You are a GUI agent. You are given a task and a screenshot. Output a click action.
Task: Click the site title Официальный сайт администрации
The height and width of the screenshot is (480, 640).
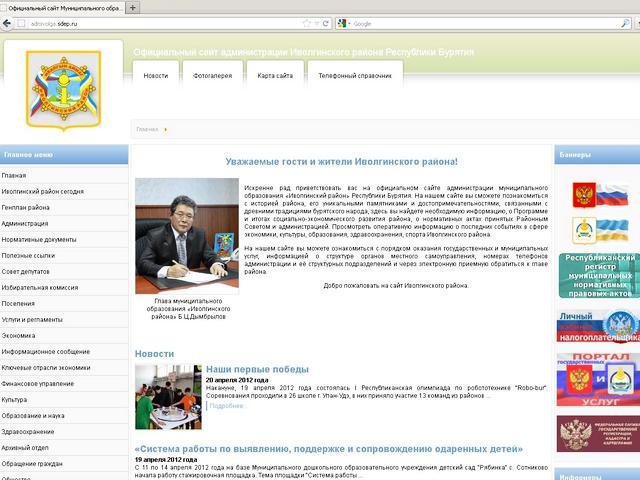point(304,52)
